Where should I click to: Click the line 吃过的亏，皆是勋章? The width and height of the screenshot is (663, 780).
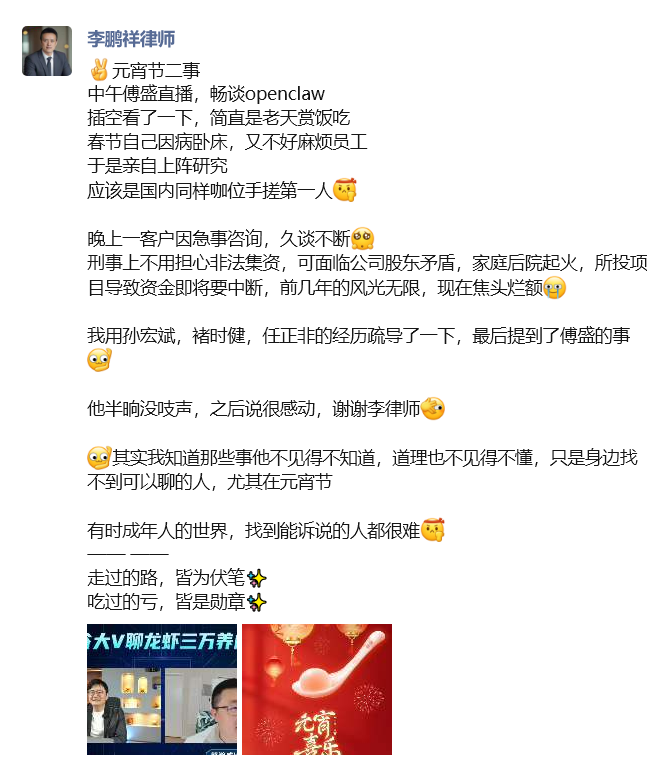166,602
